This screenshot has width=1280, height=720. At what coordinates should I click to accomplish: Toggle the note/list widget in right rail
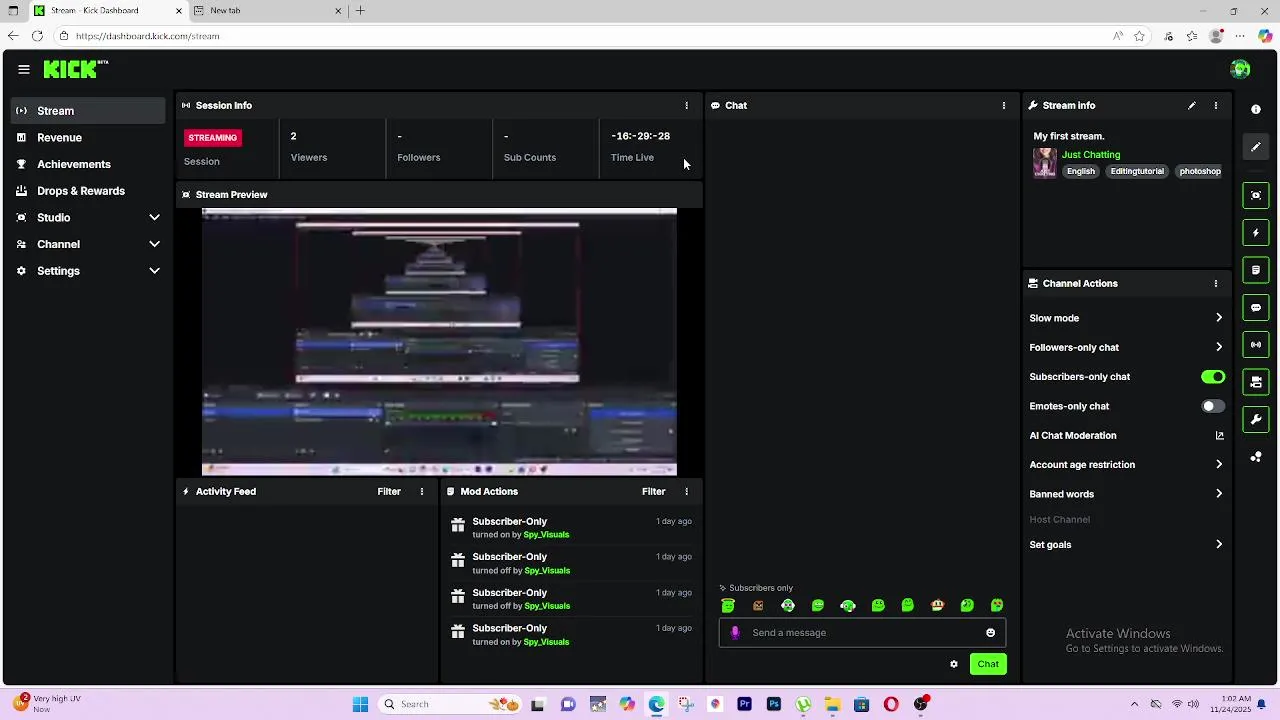[x=1256, y=270]
